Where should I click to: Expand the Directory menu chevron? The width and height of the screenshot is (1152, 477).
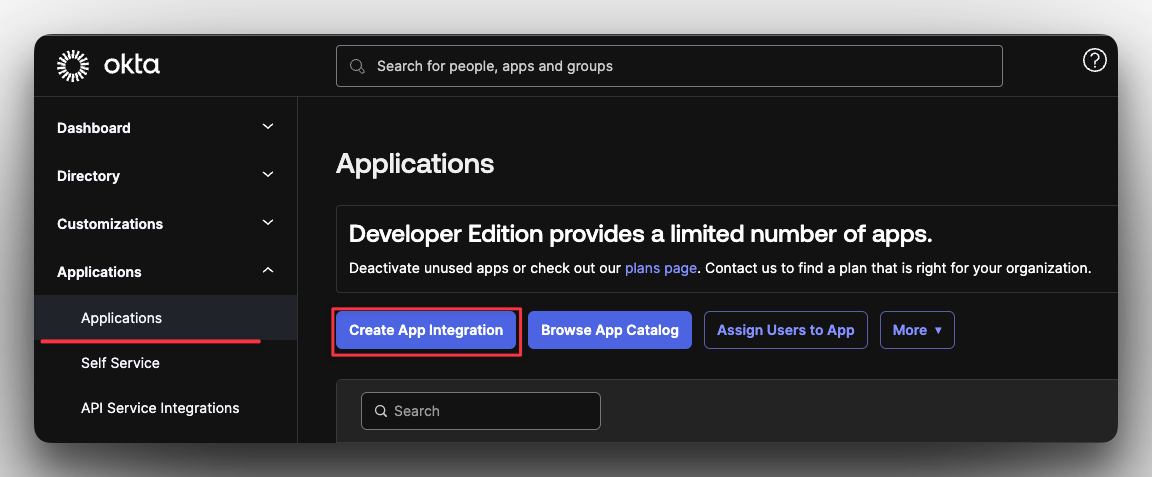[x=268, y=175]
